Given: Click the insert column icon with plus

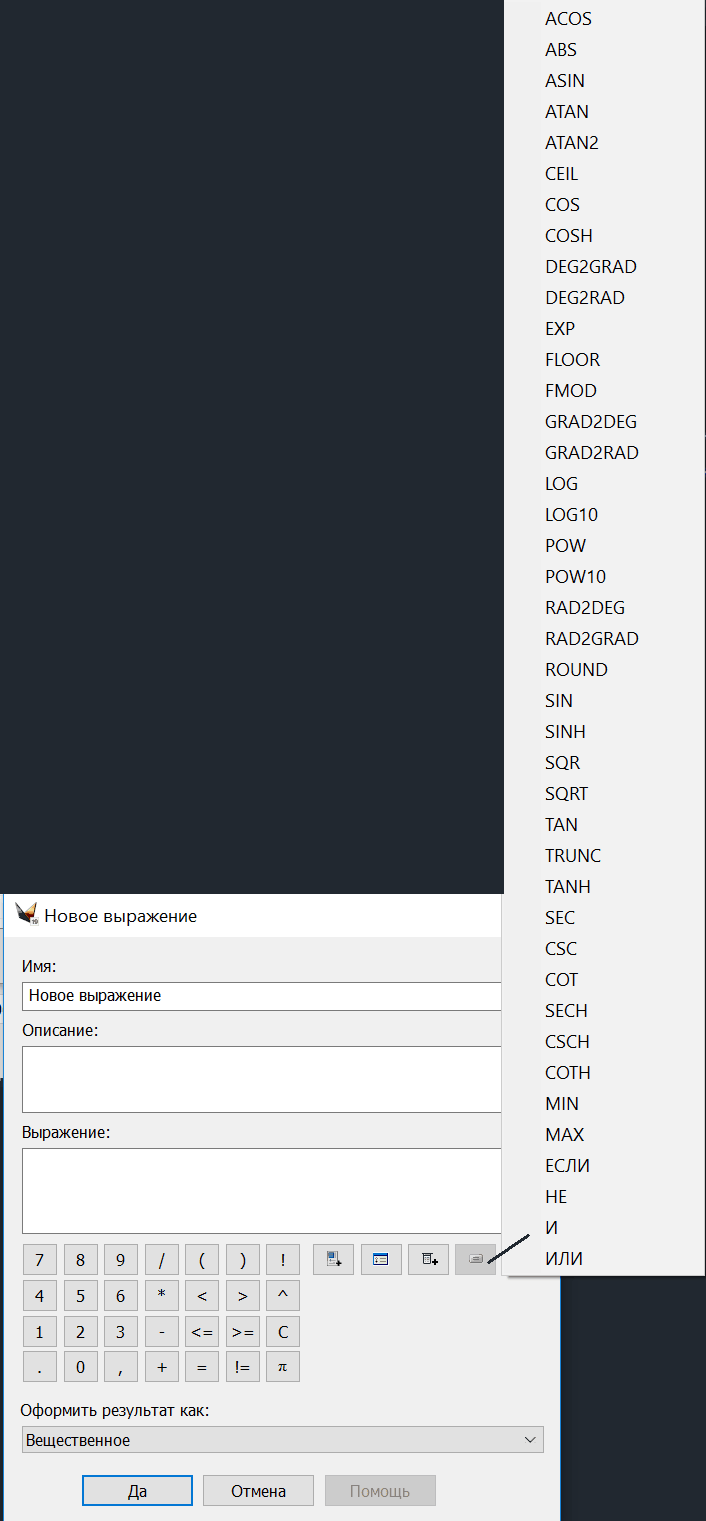Looking at the screenshot, I should point(429,1259).
